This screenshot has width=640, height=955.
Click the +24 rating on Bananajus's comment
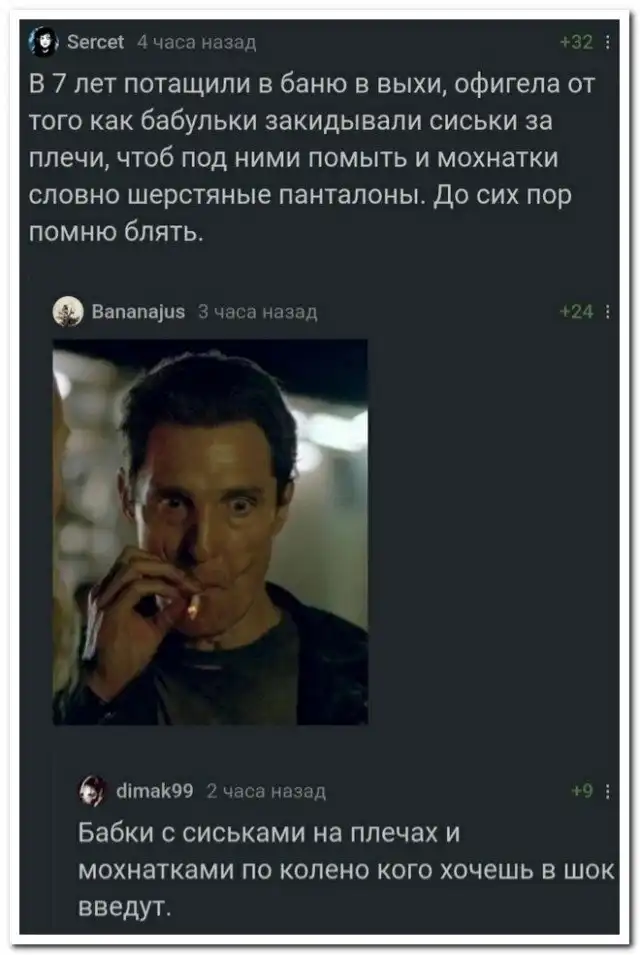[x=577, y=312]
